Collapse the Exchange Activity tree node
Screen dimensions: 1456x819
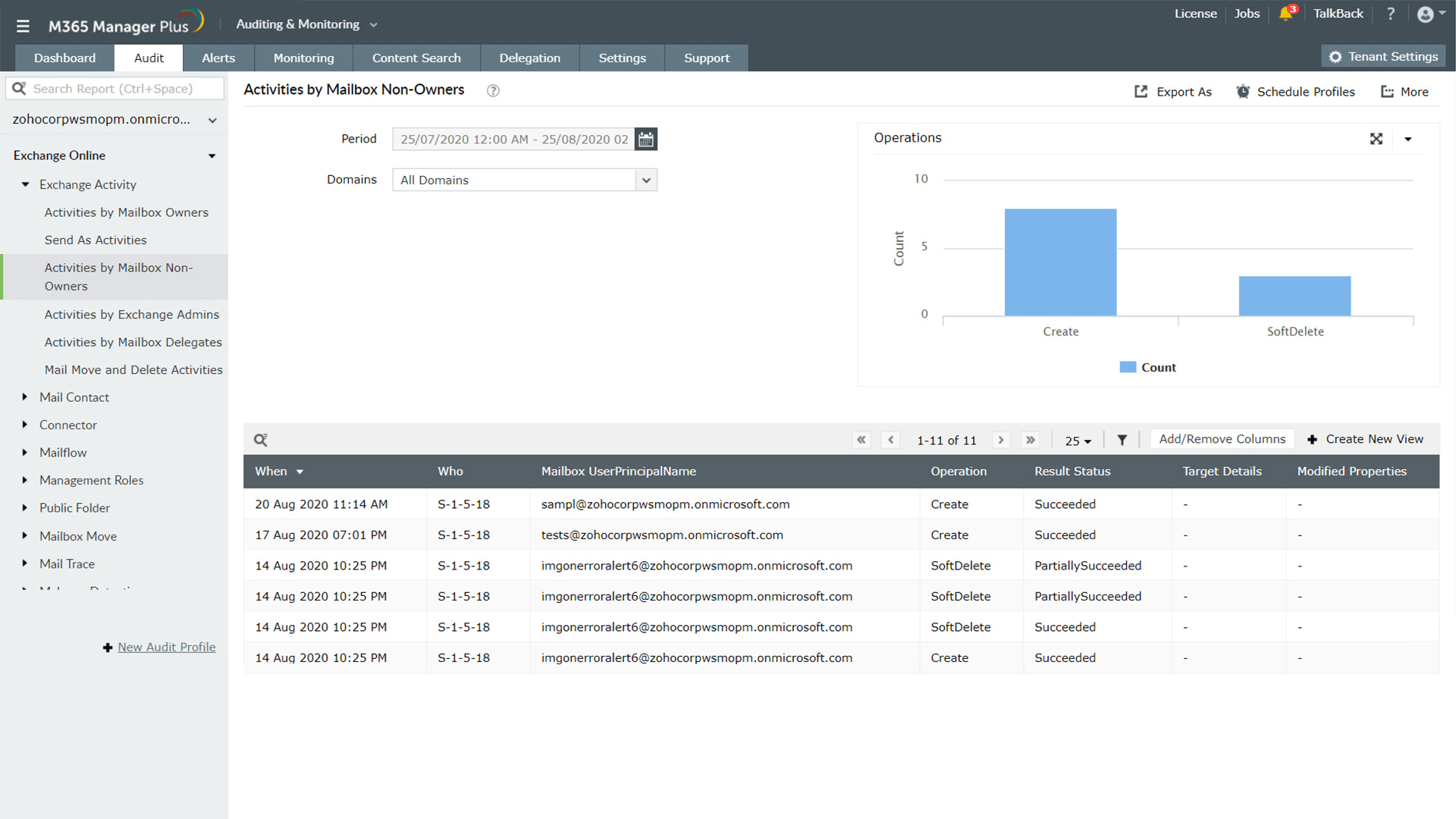25,185
